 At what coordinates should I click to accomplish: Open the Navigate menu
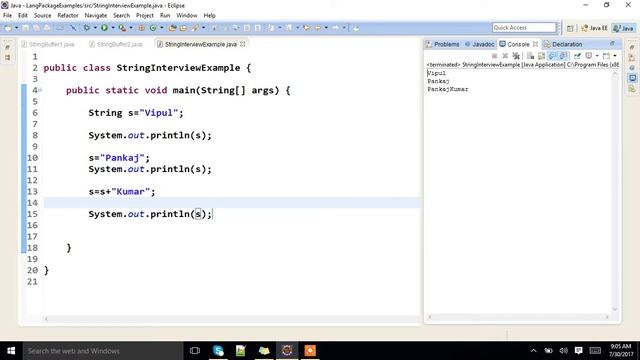point(96,16)
